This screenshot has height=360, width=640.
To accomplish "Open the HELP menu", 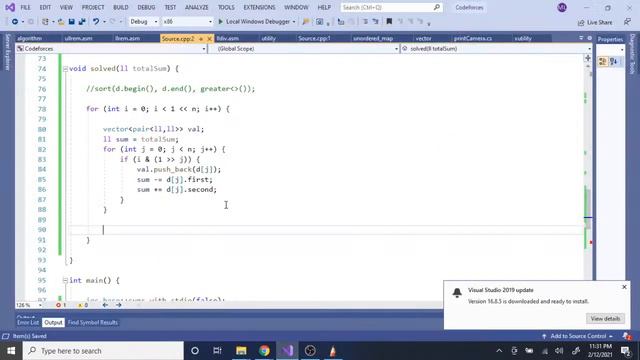I will 324,7.
